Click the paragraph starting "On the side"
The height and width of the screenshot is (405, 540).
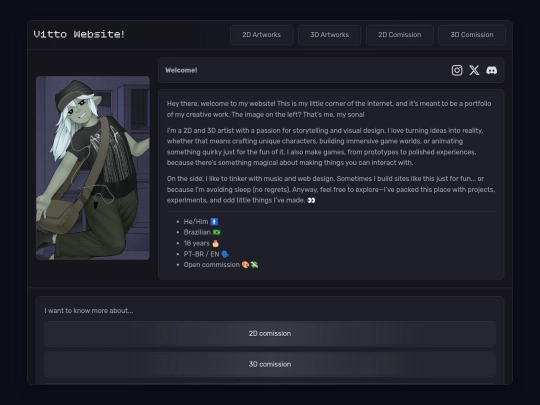(331, 189)
